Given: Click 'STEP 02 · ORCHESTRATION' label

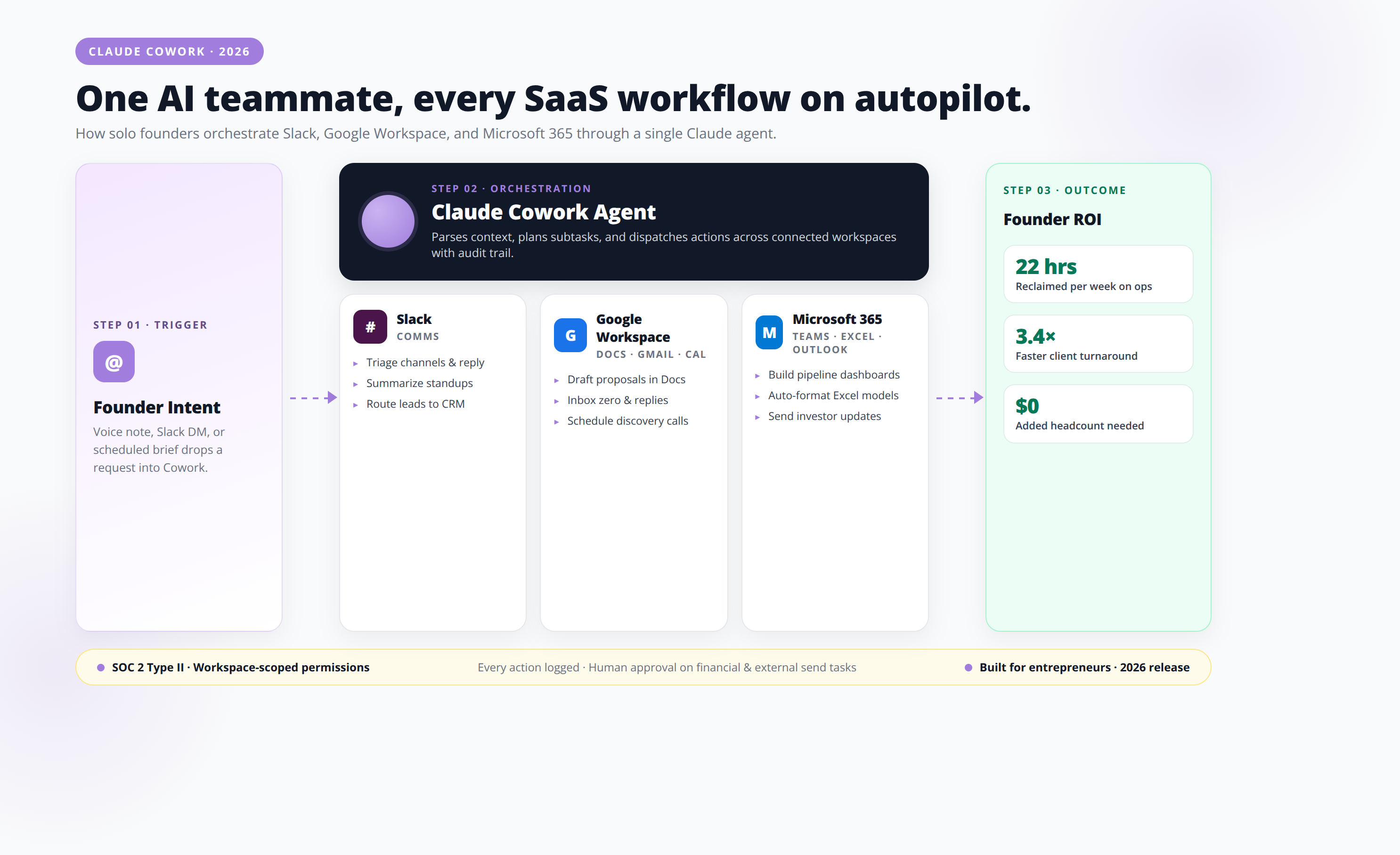Looking at the screenshot, I should tap(511, 188).
